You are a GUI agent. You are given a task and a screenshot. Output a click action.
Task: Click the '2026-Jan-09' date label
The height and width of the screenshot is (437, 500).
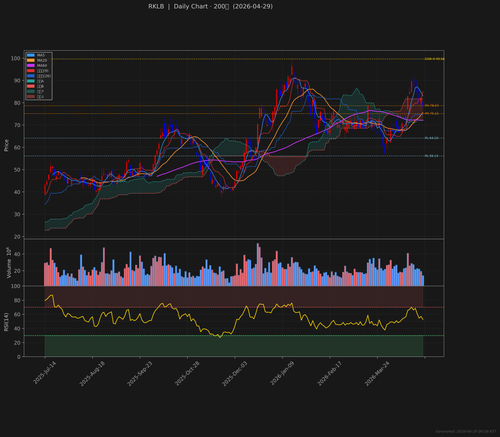click(x=282, y=374)
